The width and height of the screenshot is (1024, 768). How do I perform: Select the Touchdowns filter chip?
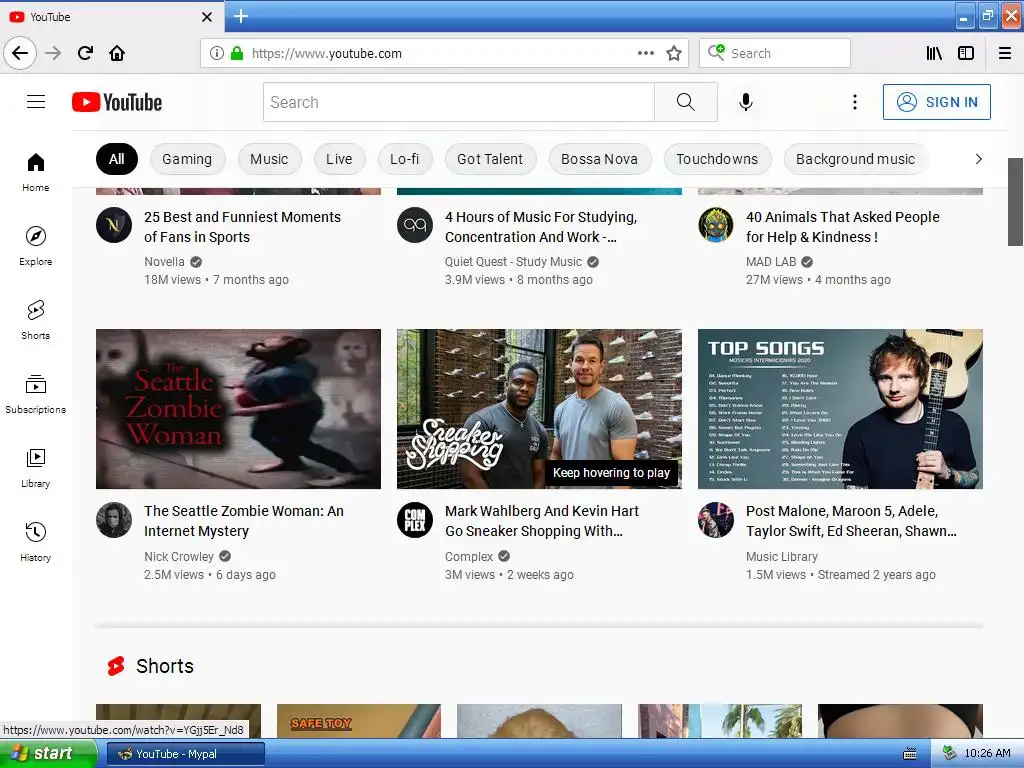[x=717, y=159]
